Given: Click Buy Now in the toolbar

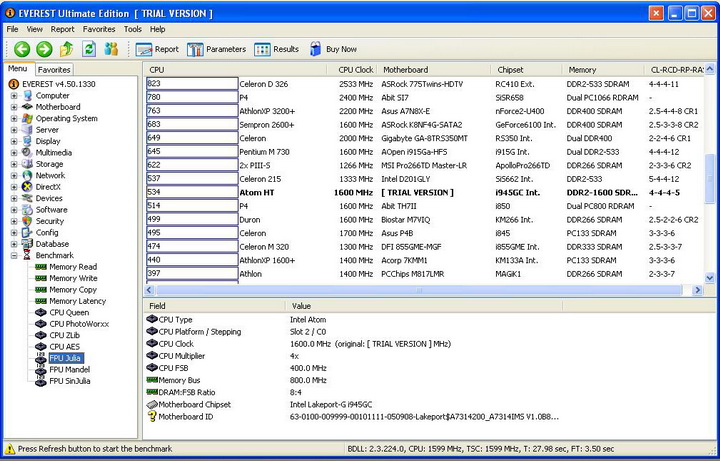Looking at the screenshot, I should tap(333, 49).
